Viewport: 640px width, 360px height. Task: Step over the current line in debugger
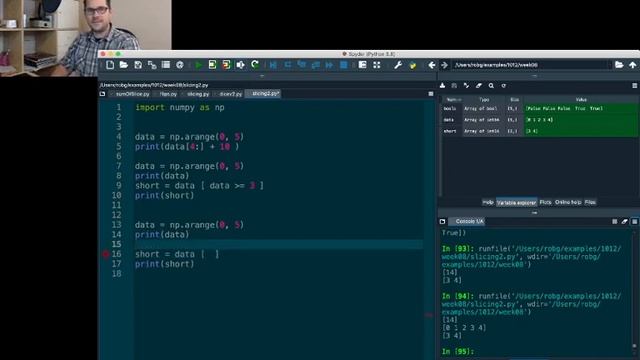[x=288, y=65]
